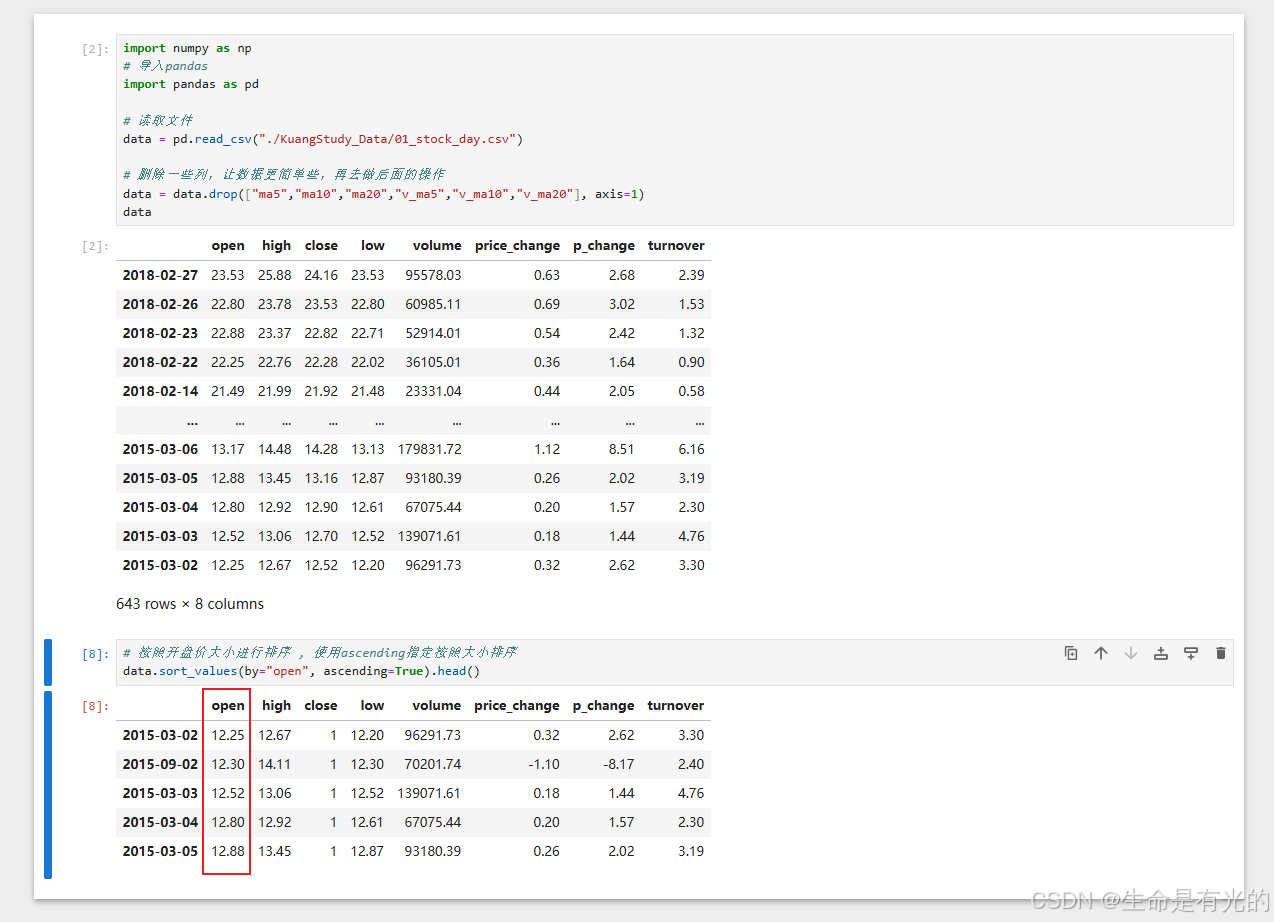Click the 2018-02-14 row label

(160, 391)
